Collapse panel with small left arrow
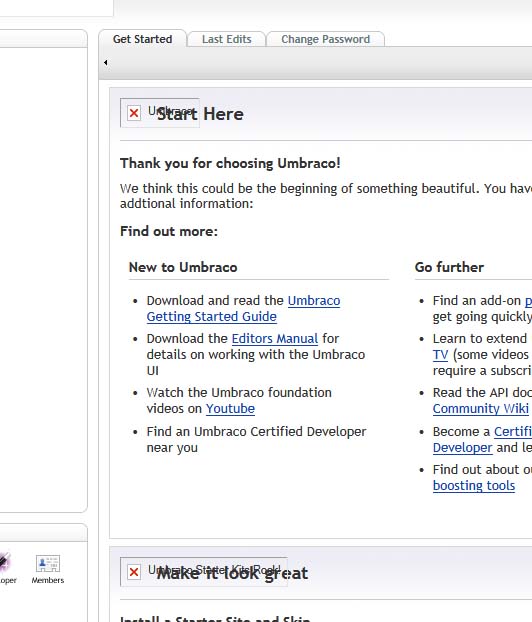This screenshot has width=532, height=622. pos(106,62)
